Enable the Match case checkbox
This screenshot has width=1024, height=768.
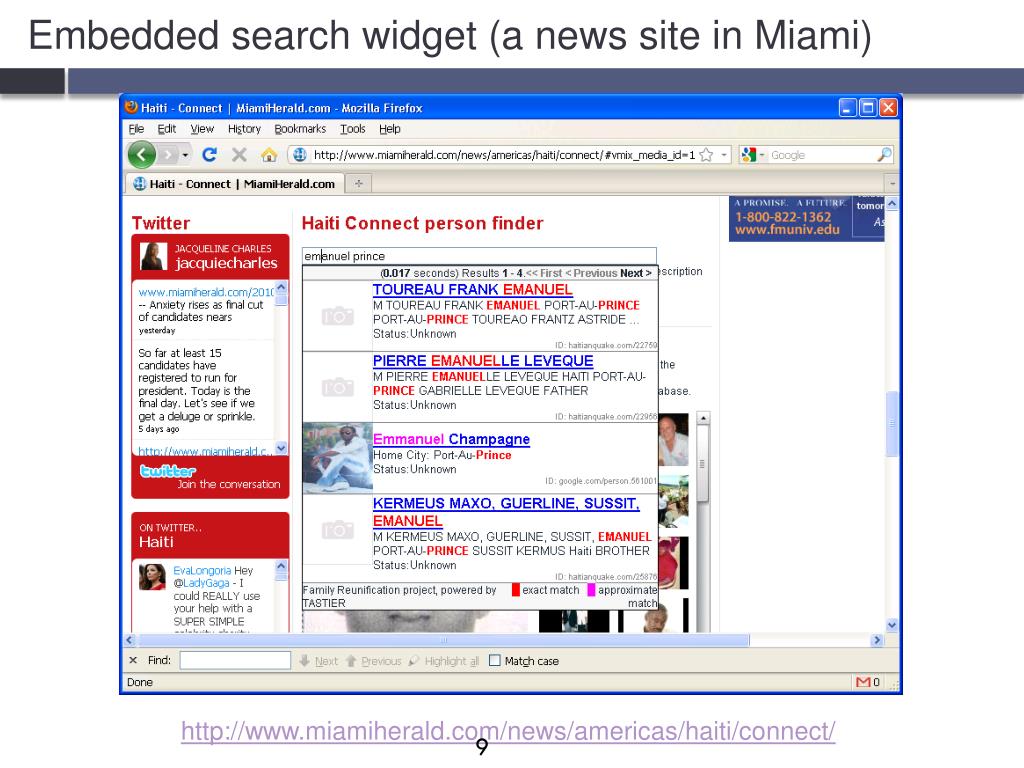tap(495, 660)
